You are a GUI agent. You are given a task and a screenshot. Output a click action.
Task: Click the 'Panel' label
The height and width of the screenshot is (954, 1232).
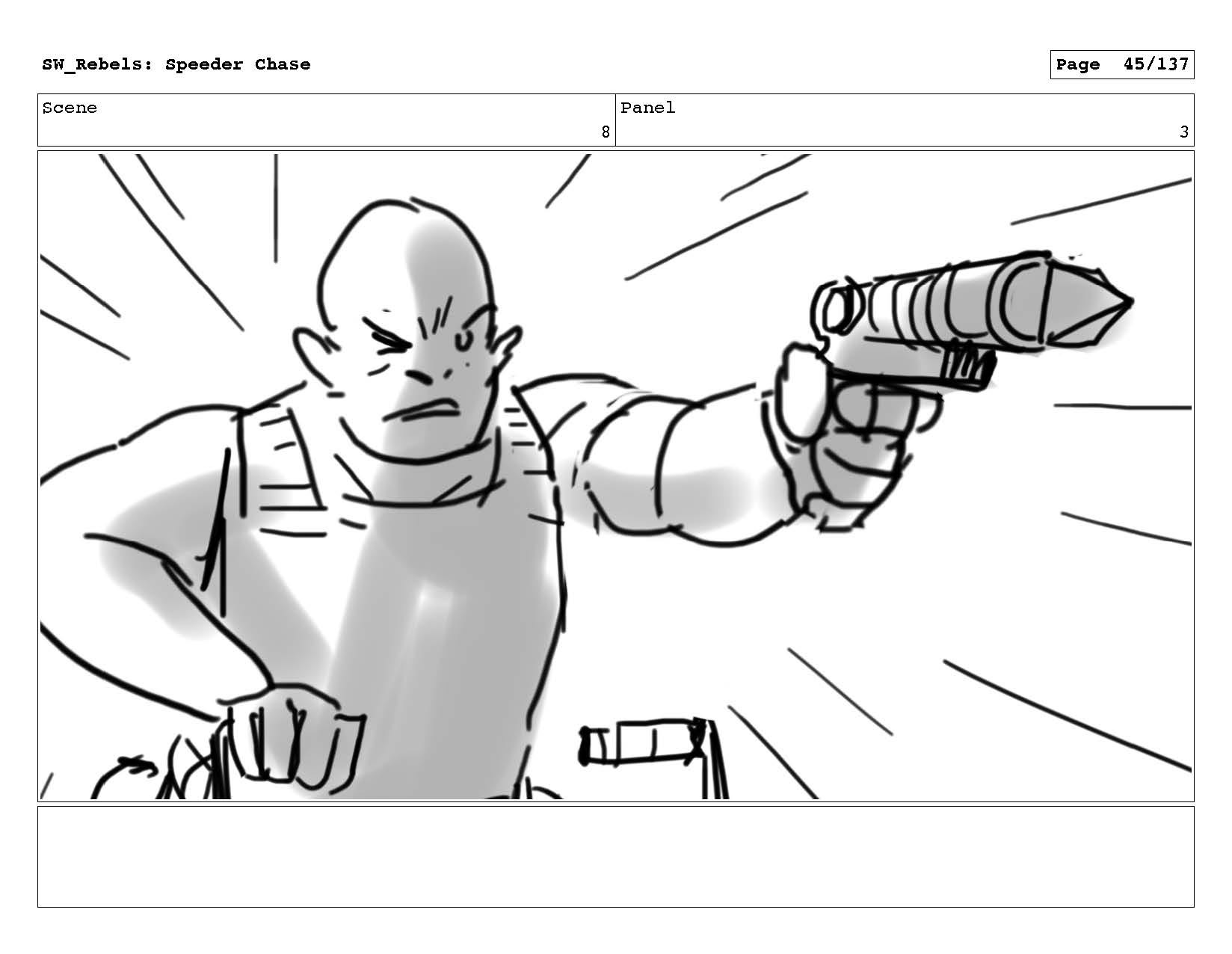click(x=647, y=108)
